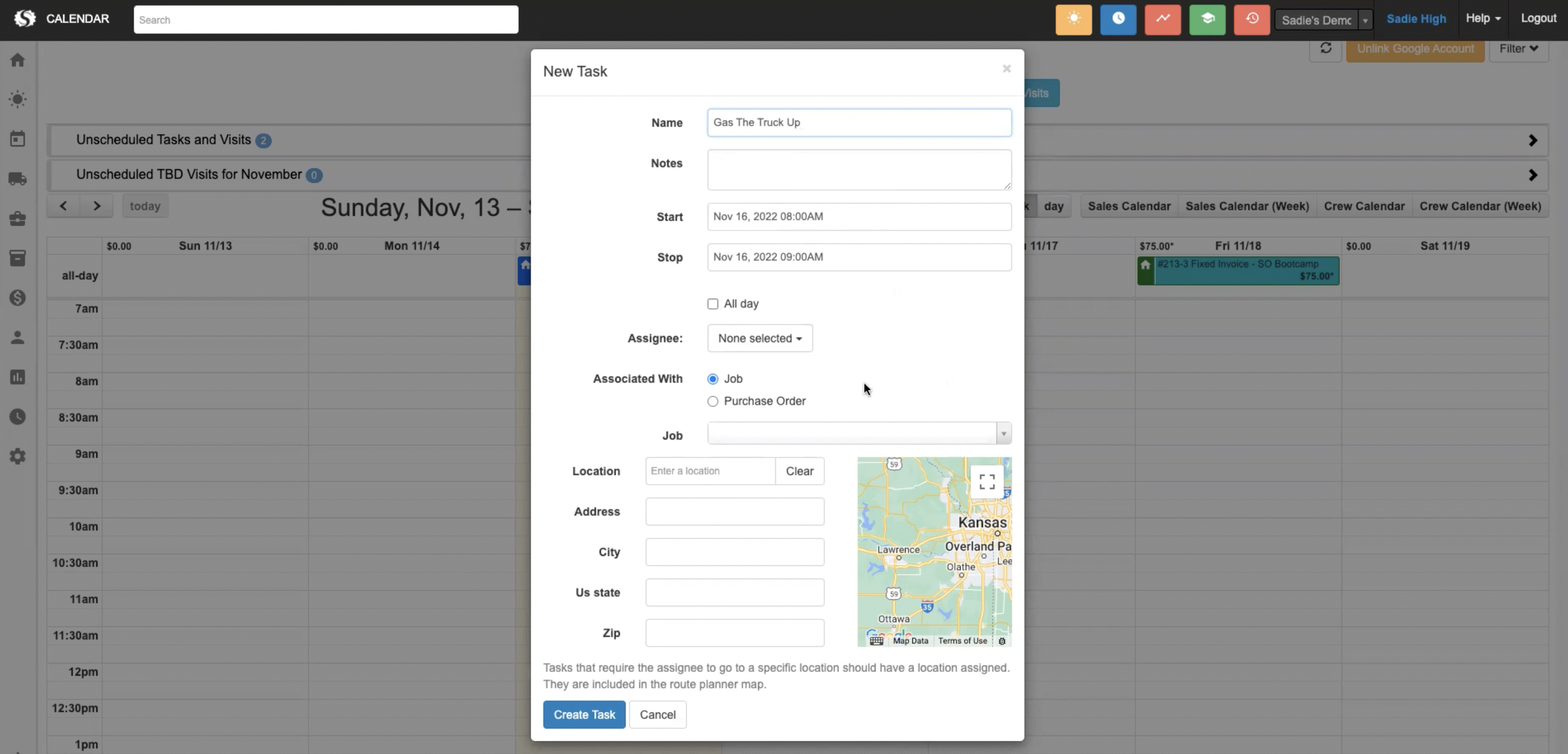Click the yellow sun icon button
1568x754 pixels.
[1073, 19]
